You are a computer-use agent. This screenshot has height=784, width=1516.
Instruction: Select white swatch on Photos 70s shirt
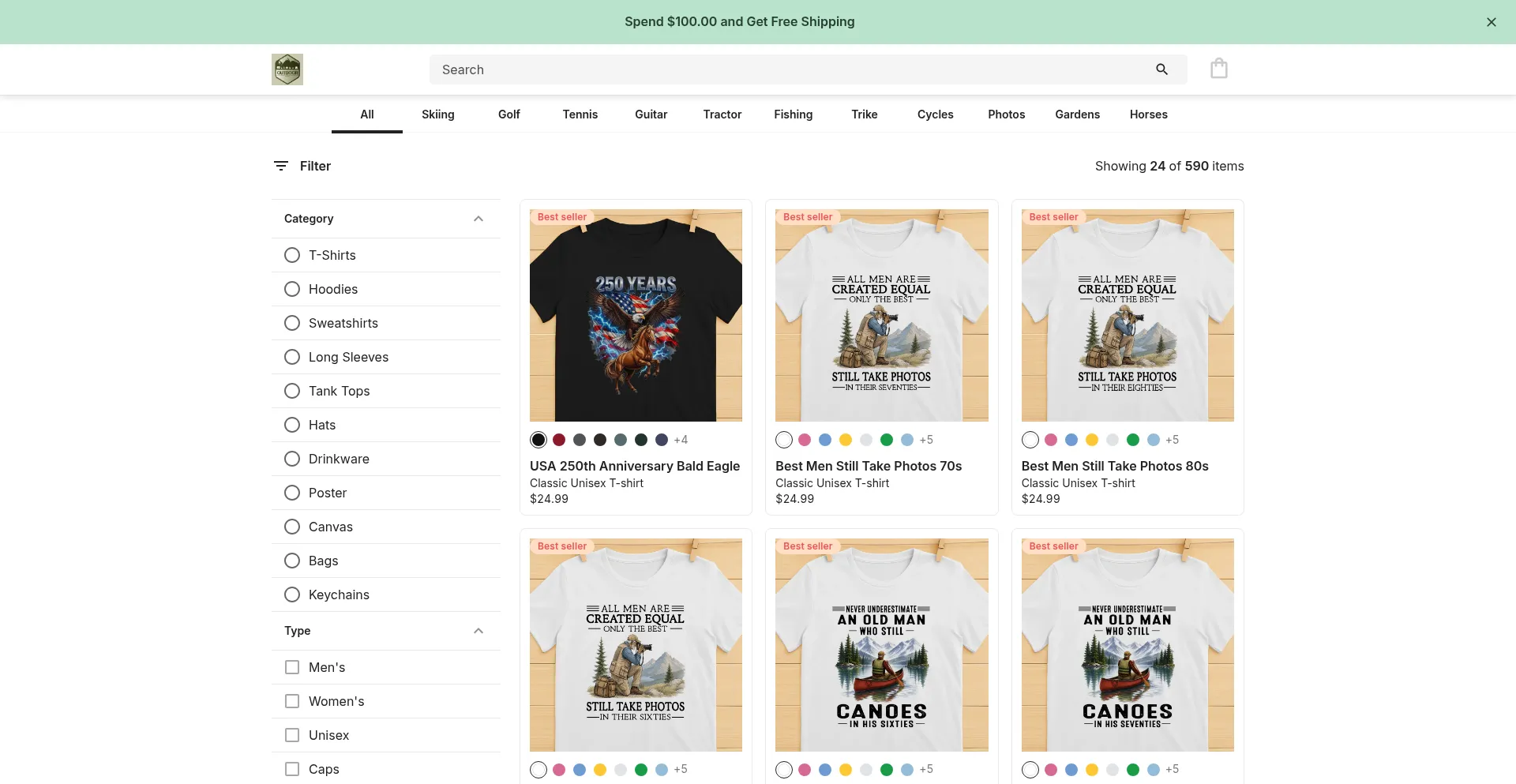[784, 440]
